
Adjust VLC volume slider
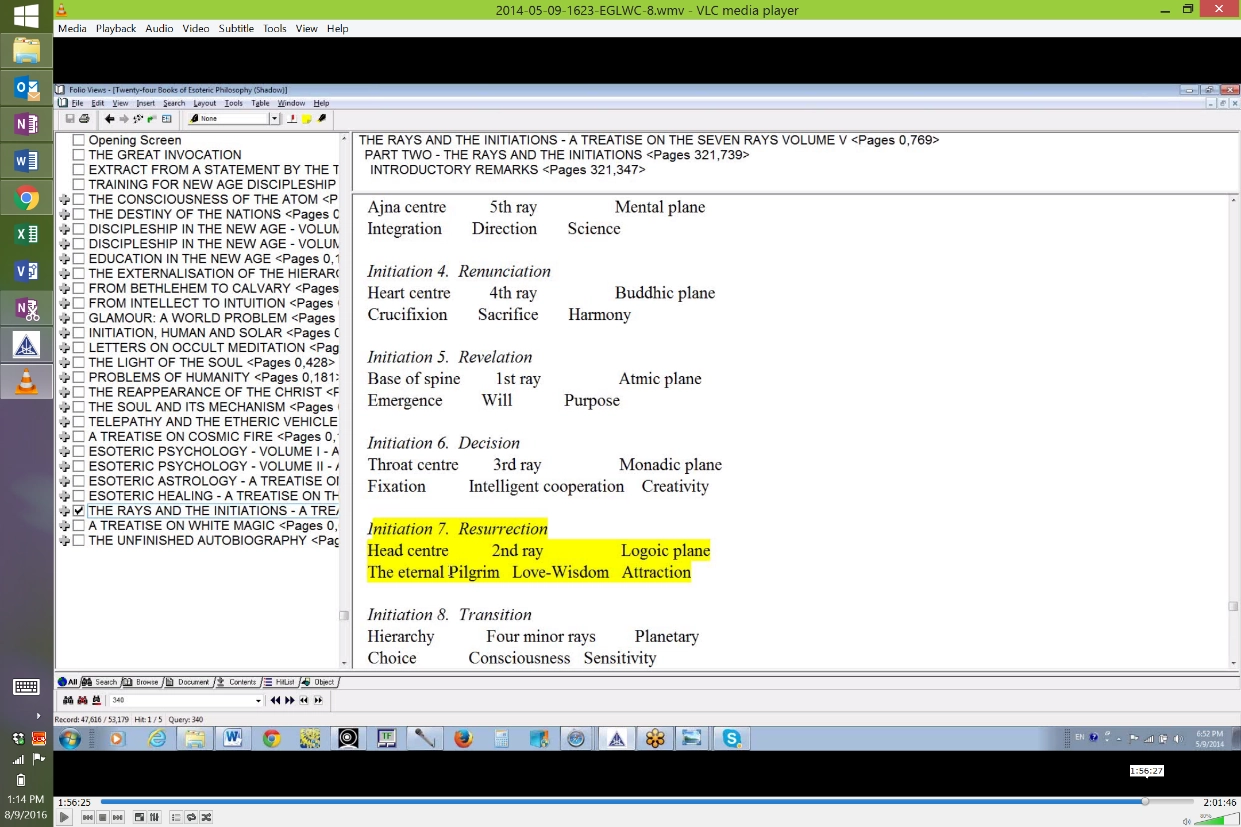tap(1215, 819)
